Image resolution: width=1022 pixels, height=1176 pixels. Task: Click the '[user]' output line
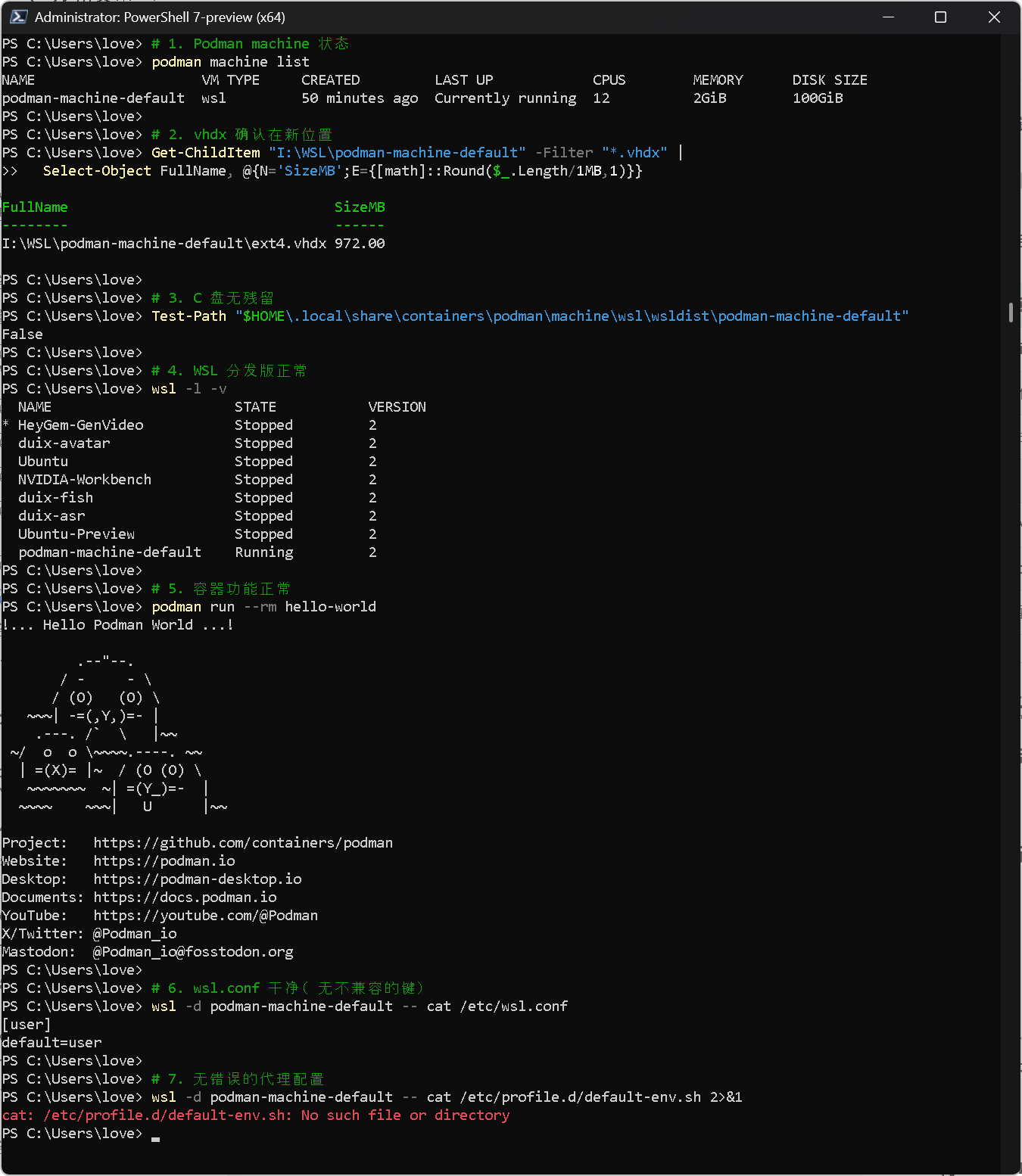coord(26,1025)
